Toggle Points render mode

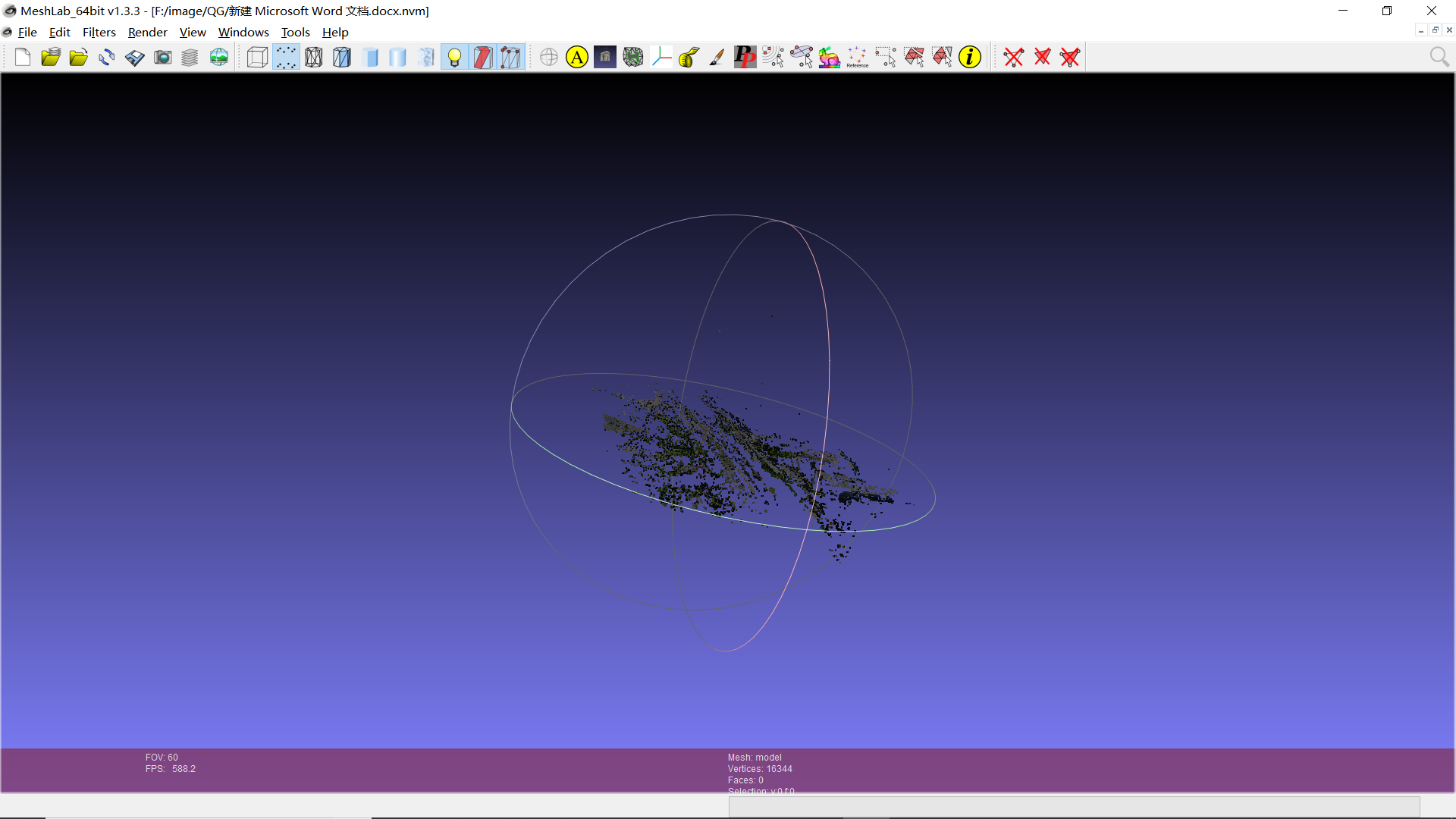click(x=286, y=57)
